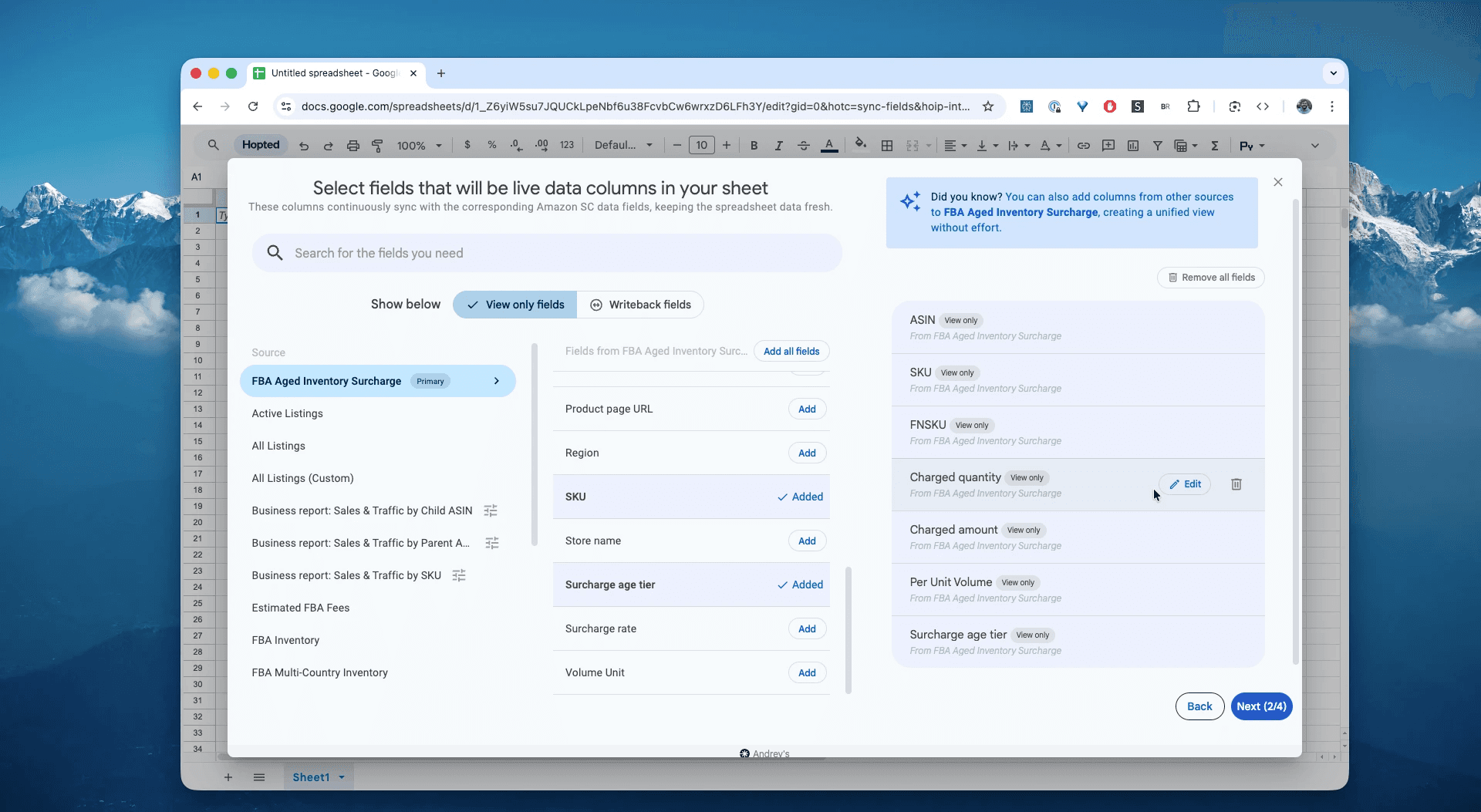
Task: Click the functions sigma icon
Action: 1215,146
